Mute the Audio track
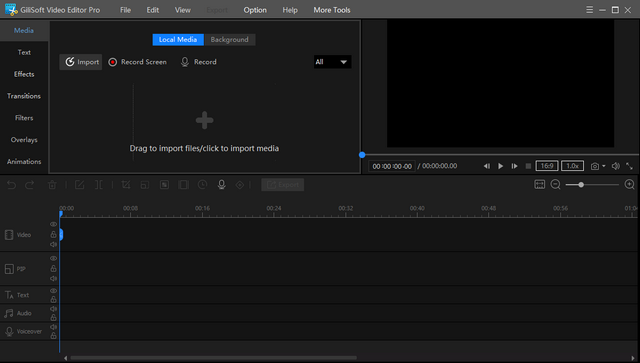 coord(53,309)
